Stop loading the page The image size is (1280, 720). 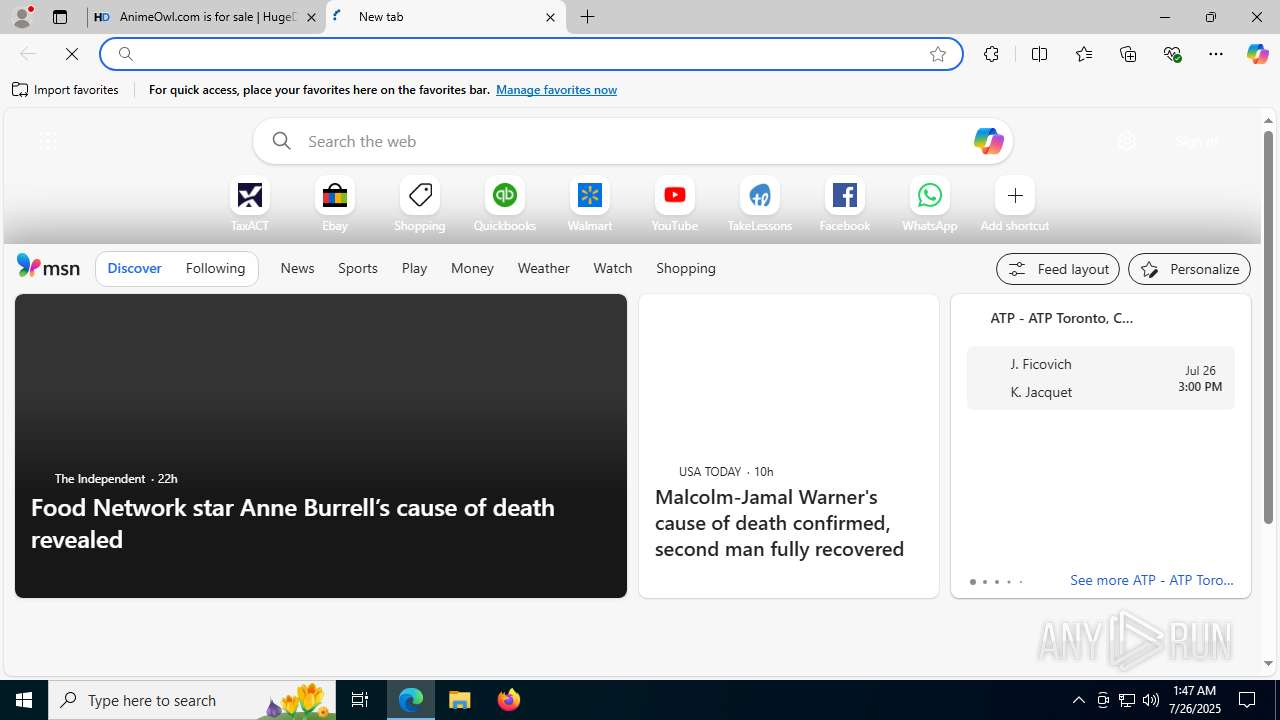click(72, 54)
